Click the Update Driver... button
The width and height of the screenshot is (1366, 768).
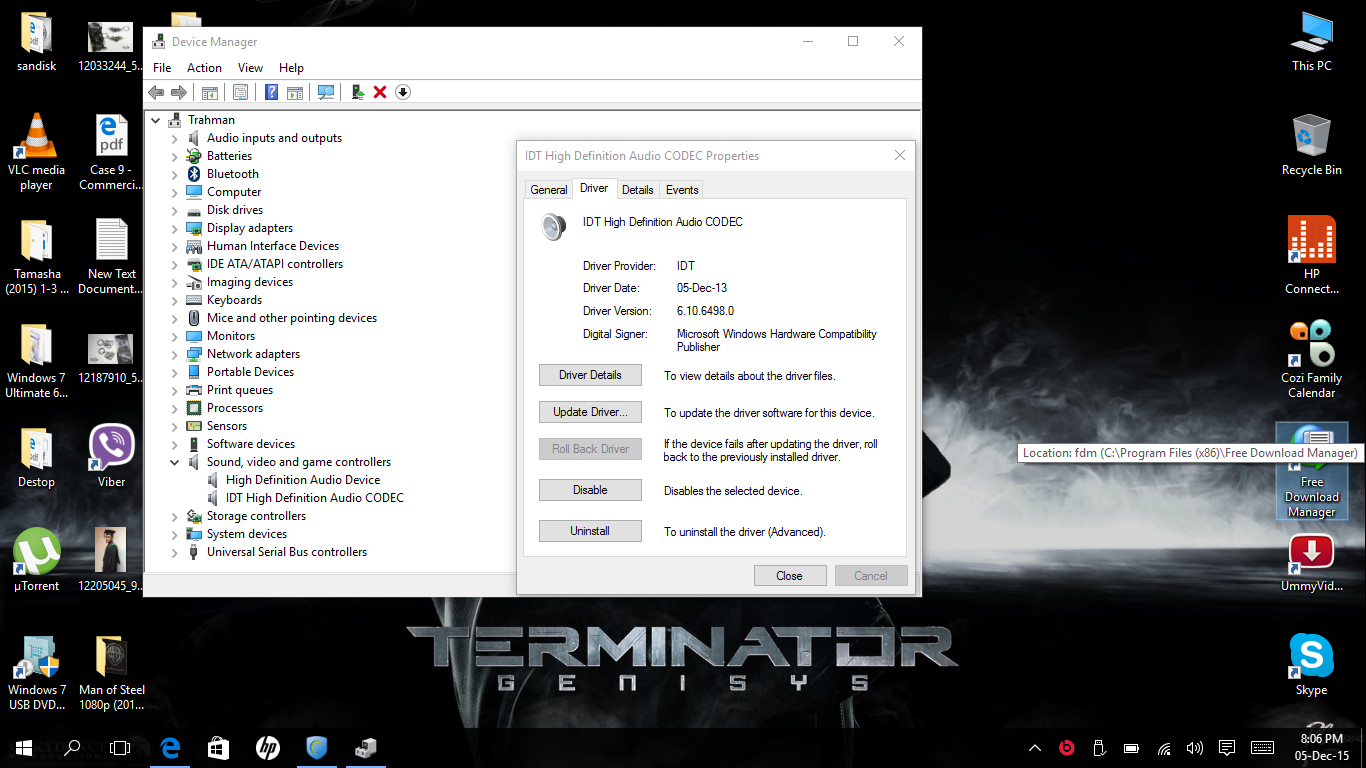[x=590, y=412]
